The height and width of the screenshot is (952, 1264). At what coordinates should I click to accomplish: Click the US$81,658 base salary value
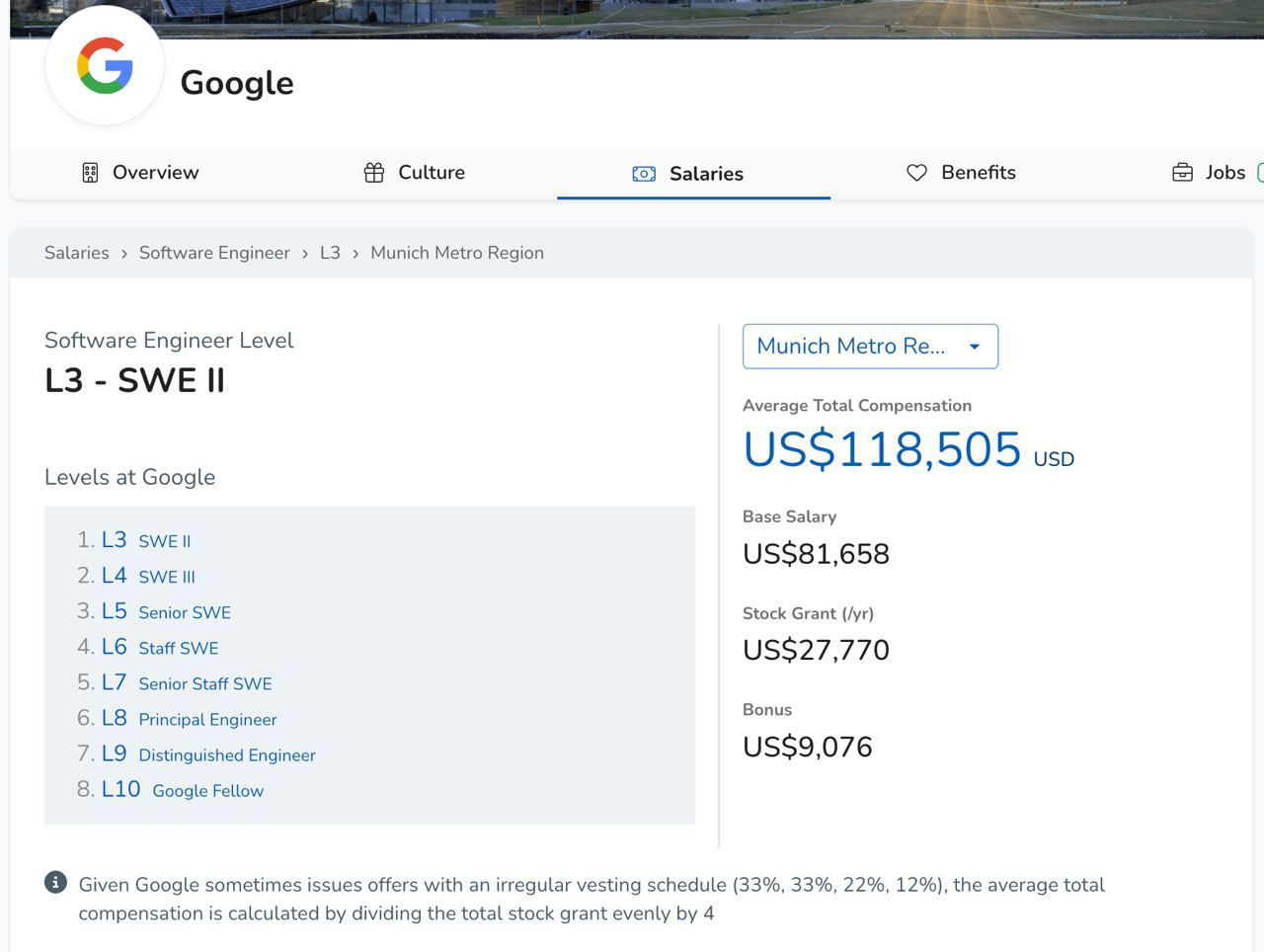816,554
